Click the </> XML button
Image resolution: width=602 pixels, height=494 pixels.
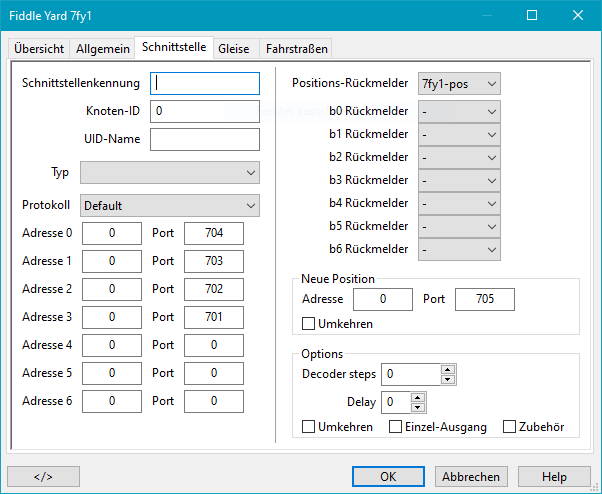pos(43,477)
